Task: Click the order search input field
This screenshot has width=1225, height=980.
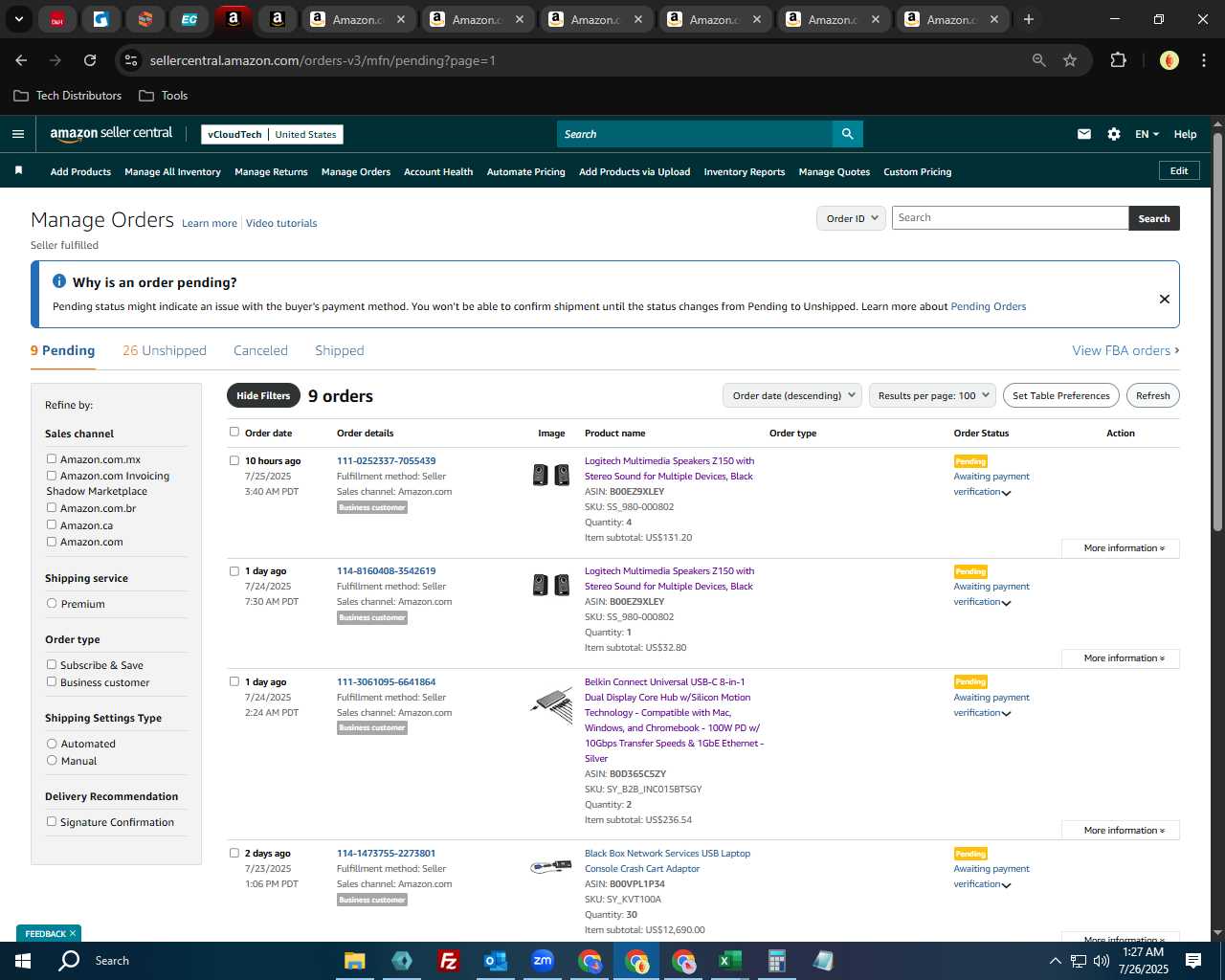Action: click(1010, 218)
